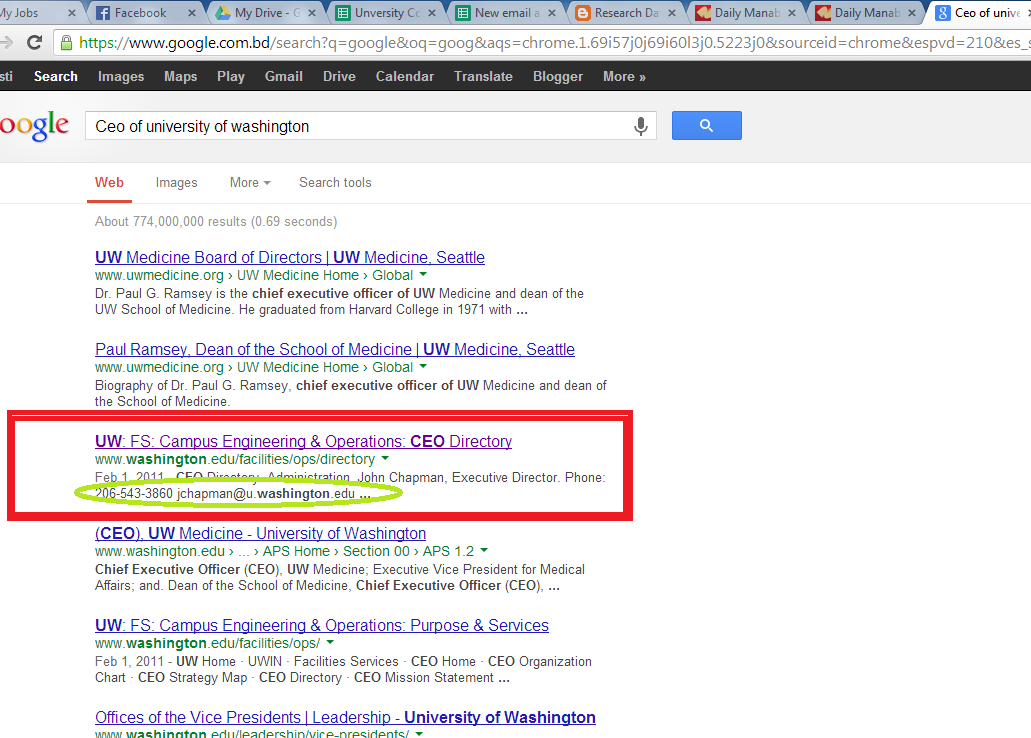Click the New email tab favicon
This screenshot has width=1031, height=738.
pyautogui.click(x=463, y=12)
